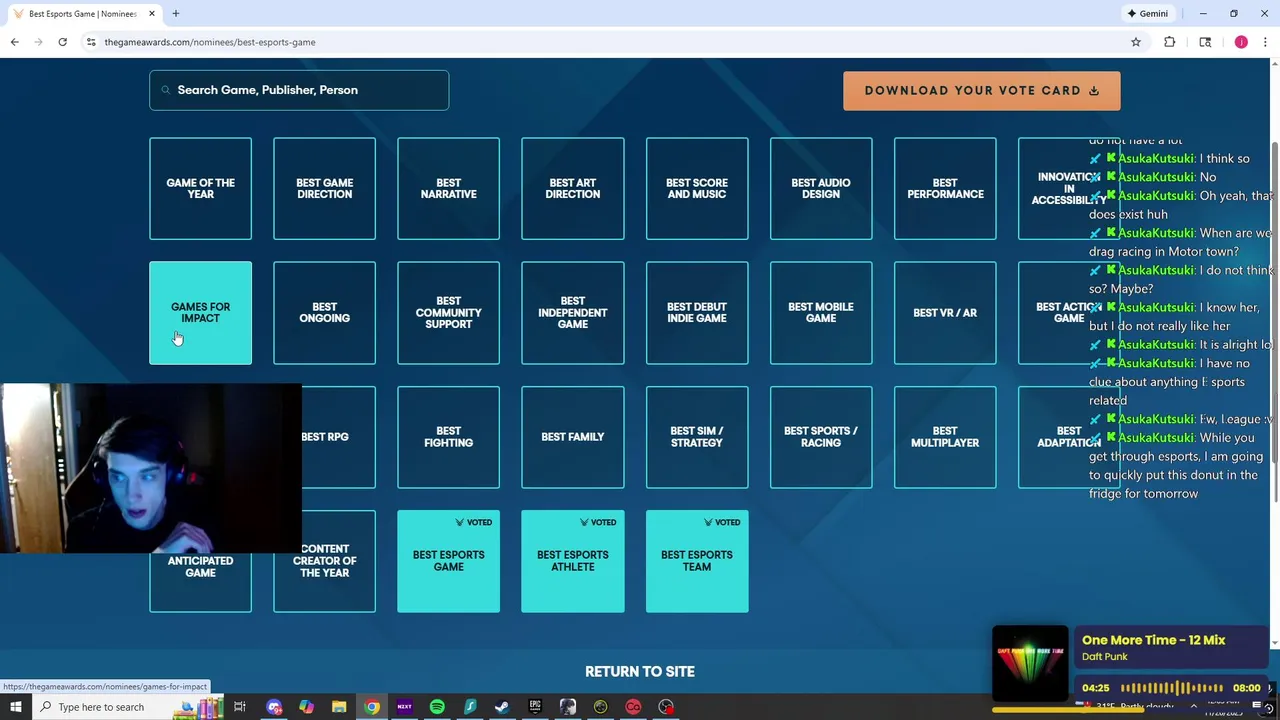Select the Best Fighting category
The height and width of the screenshot is (720, 1280).
448,437
